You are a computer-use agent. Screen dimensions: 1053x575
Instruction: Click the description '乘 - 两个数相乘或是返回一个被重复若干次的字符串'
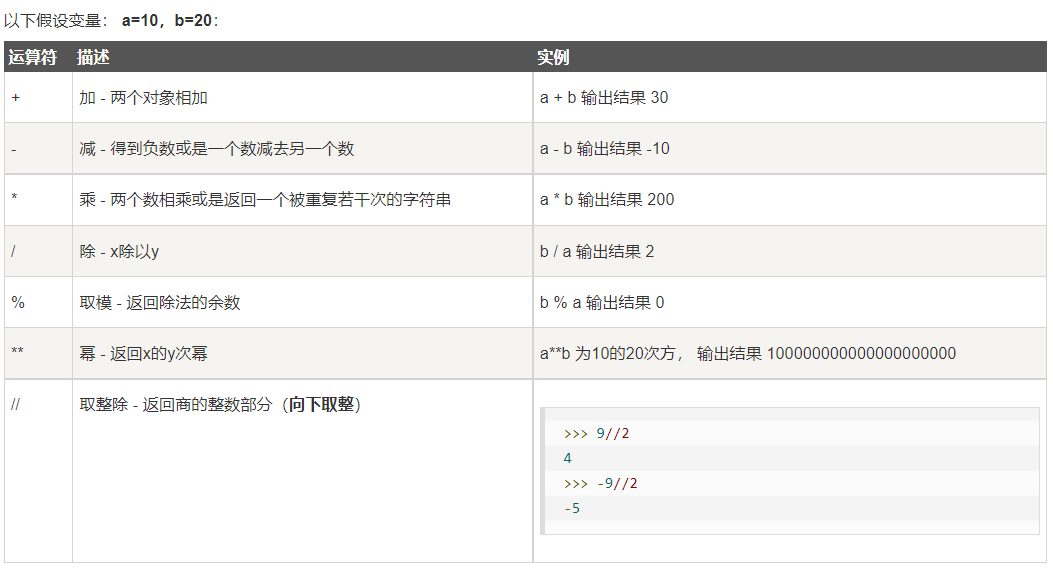tap(265, 200)
